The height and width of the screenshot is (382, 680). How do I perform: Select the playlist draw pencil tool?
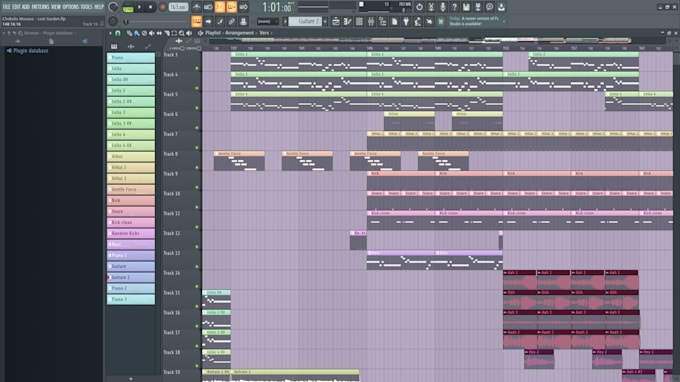129,33
